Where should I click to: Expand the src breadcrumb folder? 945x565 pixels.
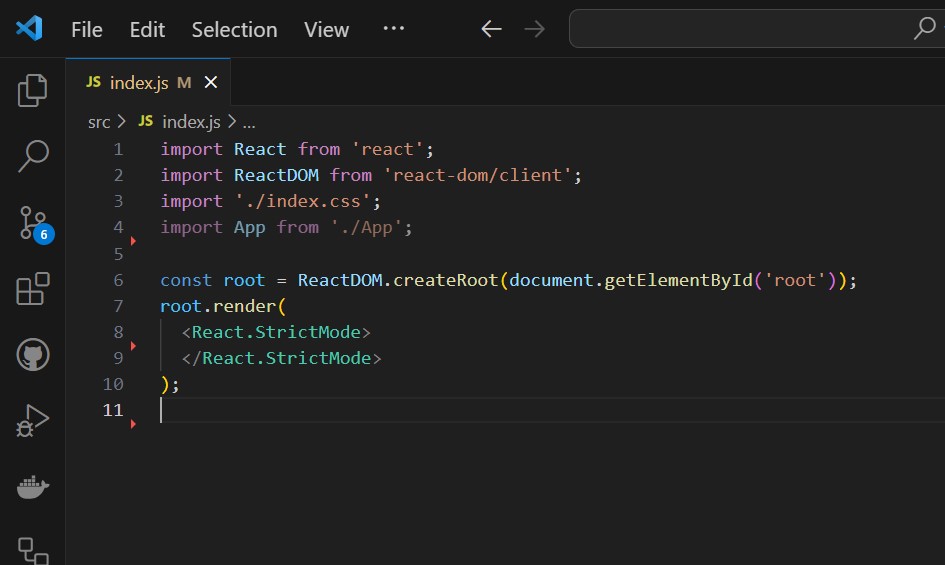[98, 121]
